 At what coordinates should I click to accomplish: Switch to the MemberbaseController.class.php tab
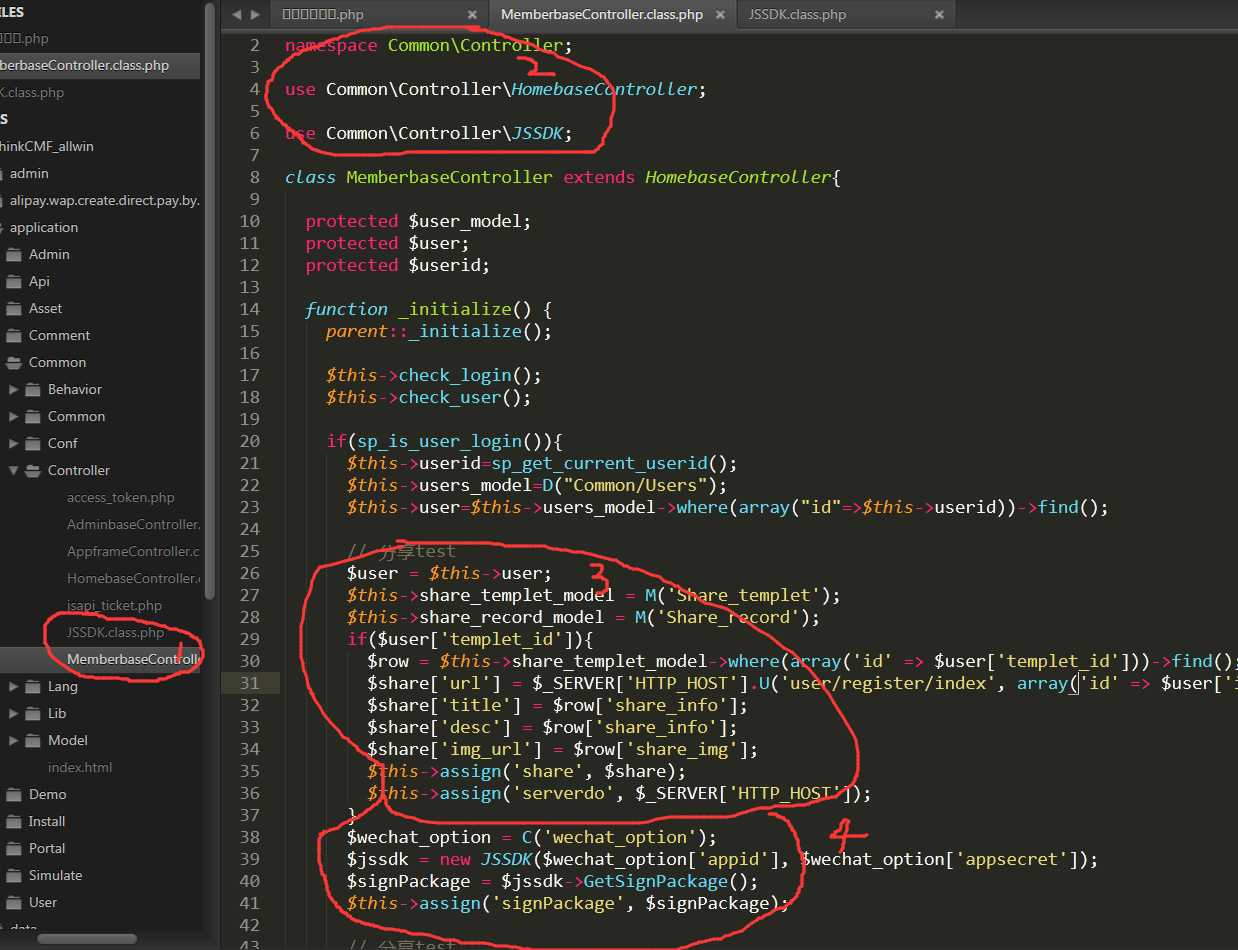tap(612, 15)
